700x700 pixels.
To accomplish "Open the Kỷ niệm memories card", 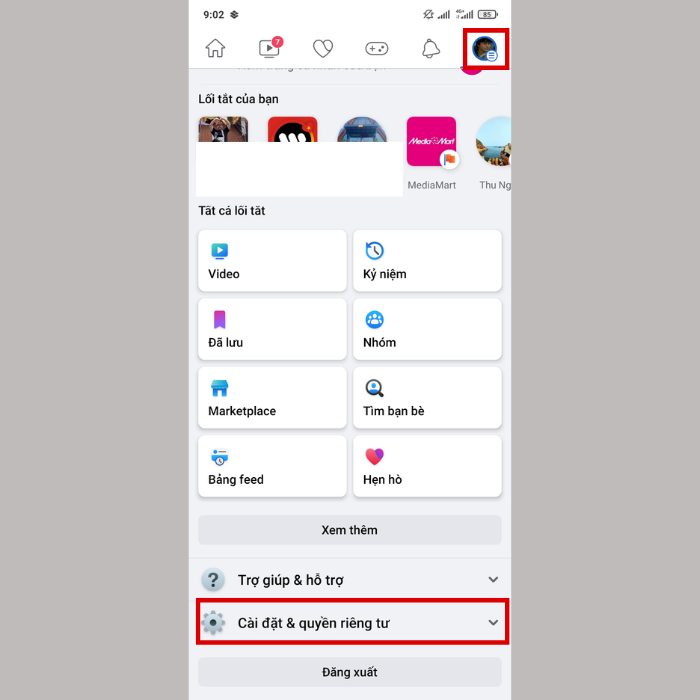I will (427, 261).
